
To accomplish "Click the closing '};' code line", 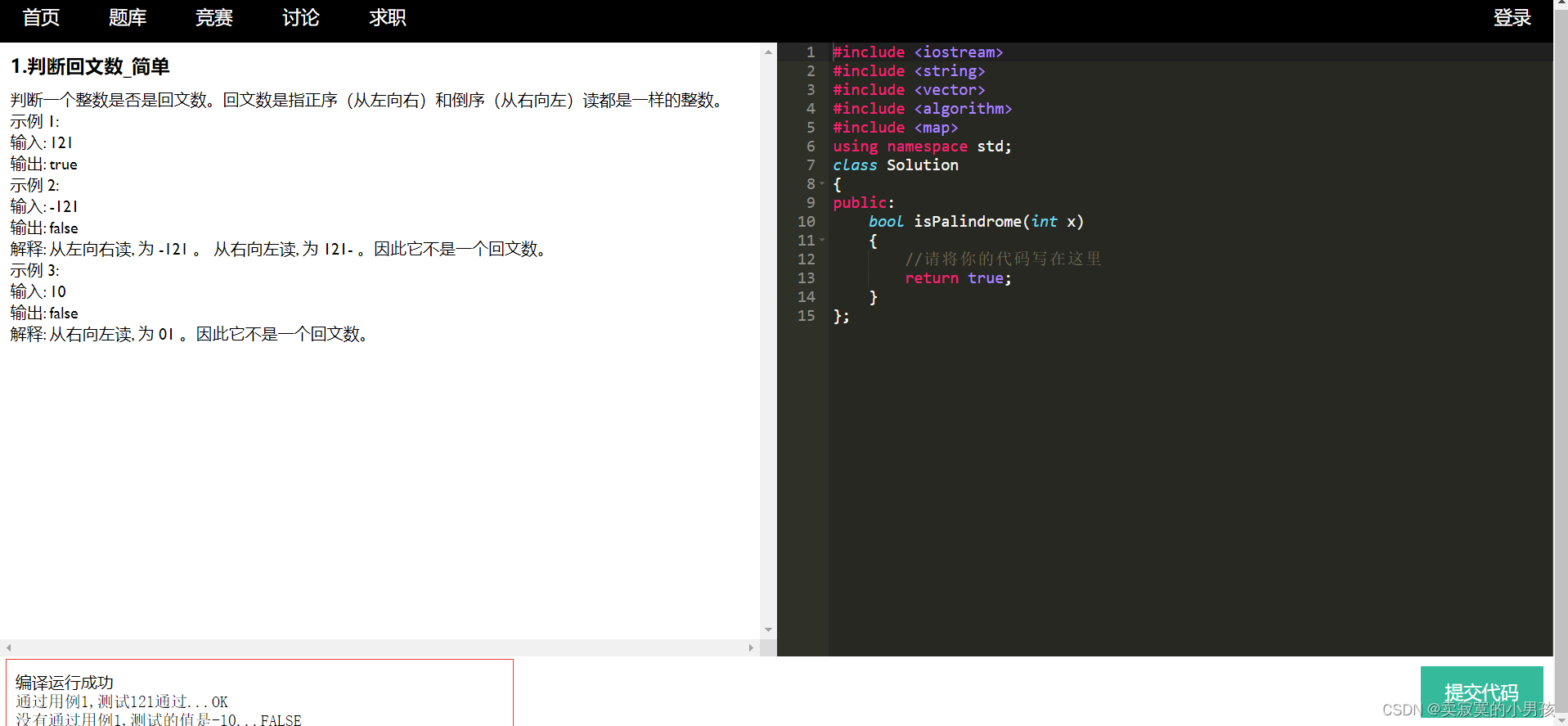I will pos(842,316).
